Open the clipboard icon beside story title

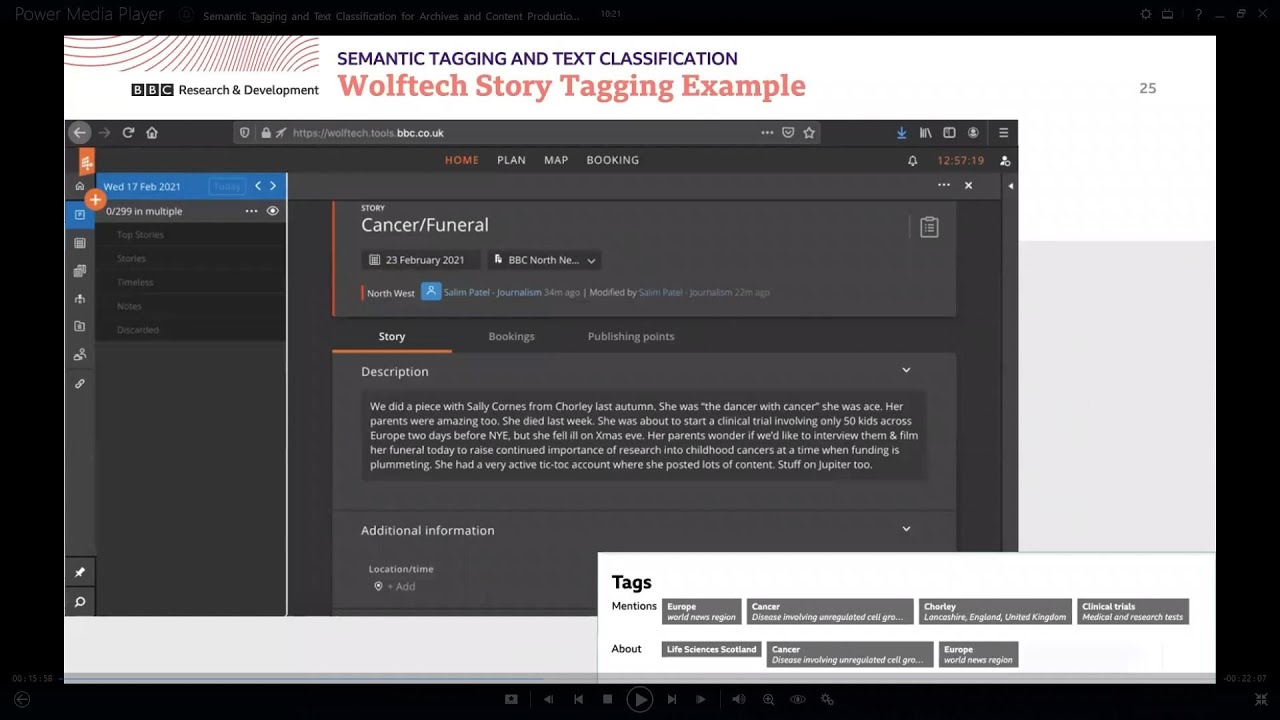[x=929, y=227]
